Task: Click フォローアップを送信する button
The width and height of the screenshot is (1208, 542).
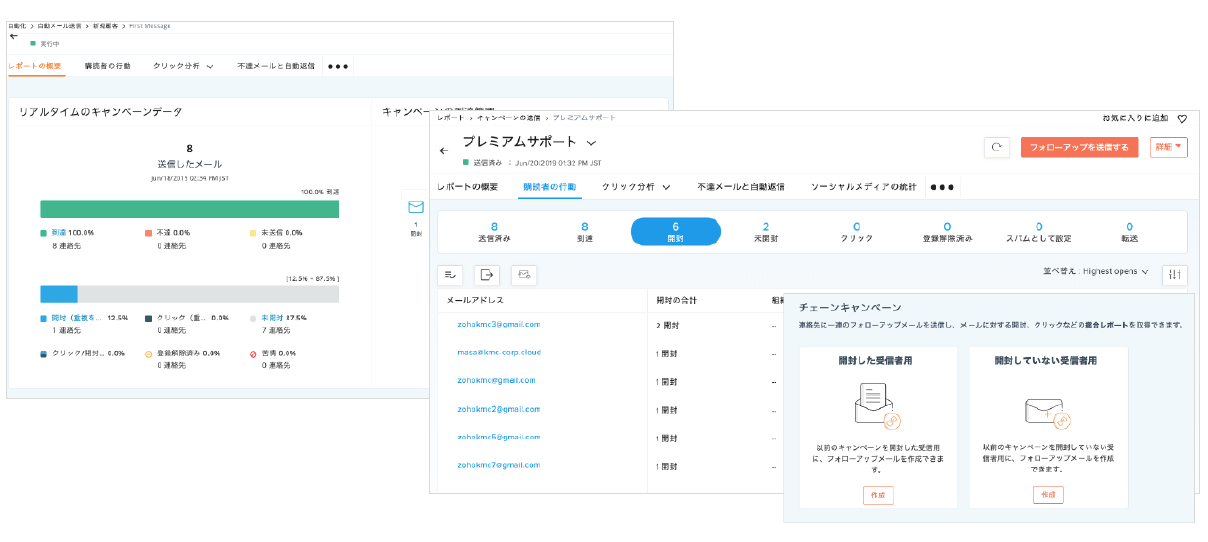Action: pyautogui.click(x=1079, y=147)
